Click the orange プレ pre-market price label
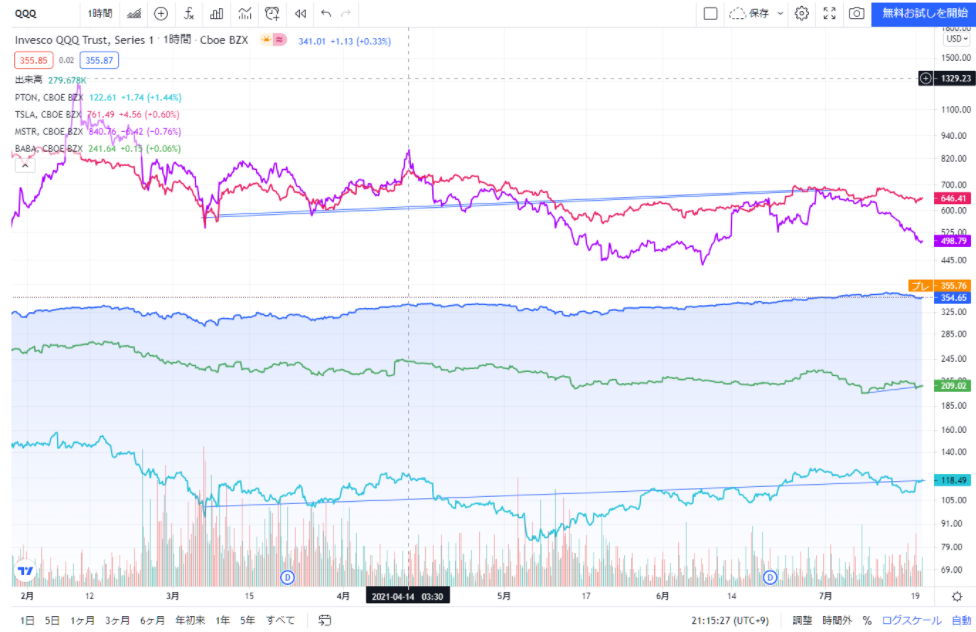This screenshot has height=632, width=976. 939,286
